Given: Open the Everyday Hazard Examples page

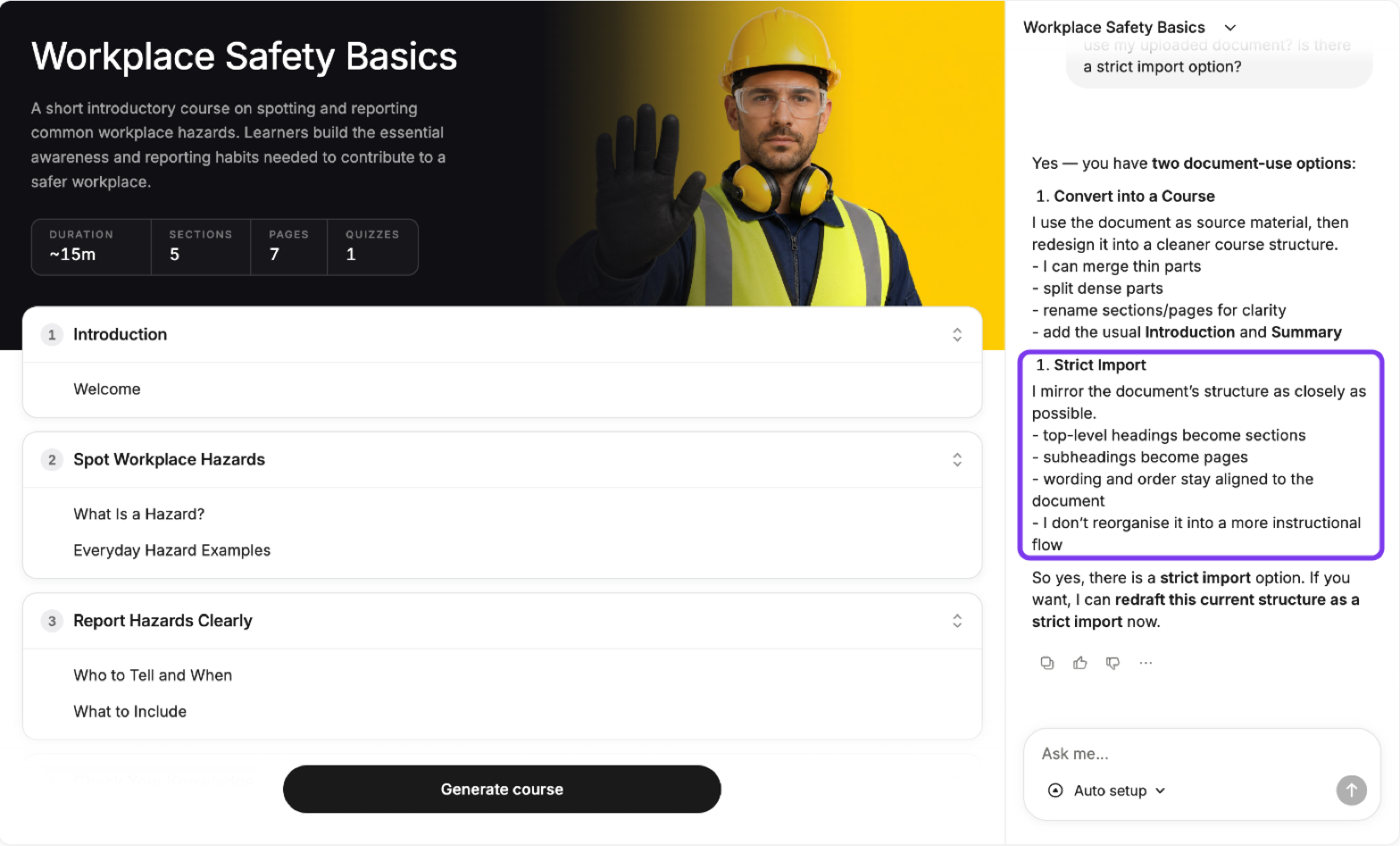Looking at the screenshot, I should pyautogui.click(x=171, y=550).
